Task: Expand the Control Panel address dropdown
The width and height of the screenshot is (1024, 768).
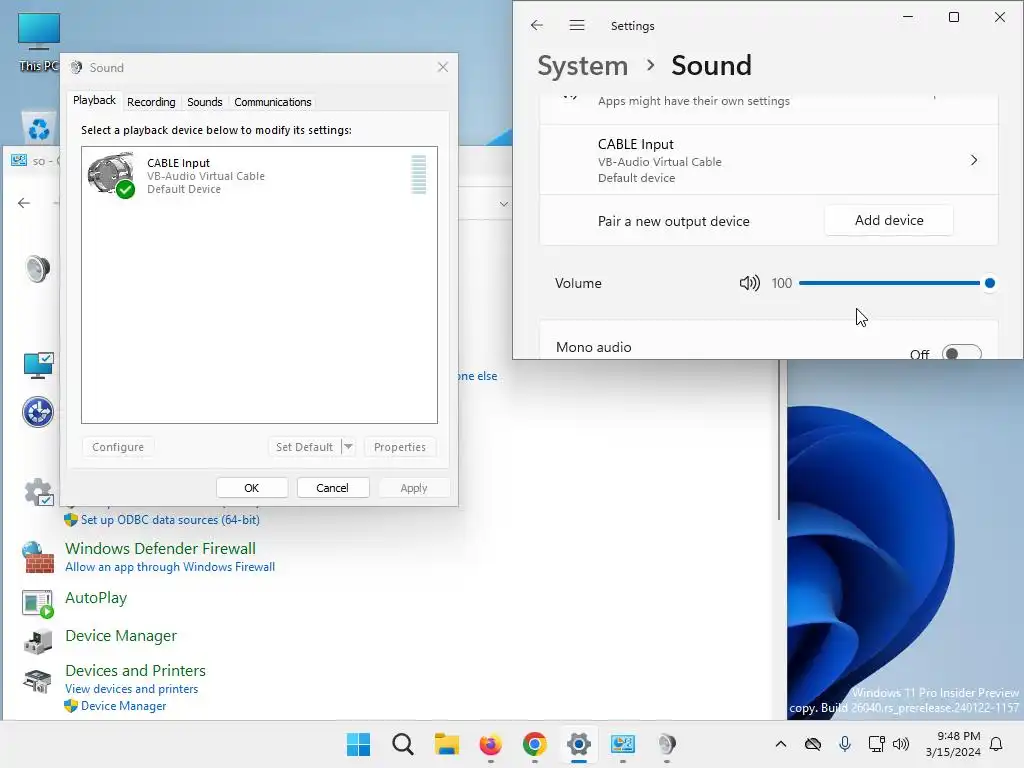Action: [504, 204]
